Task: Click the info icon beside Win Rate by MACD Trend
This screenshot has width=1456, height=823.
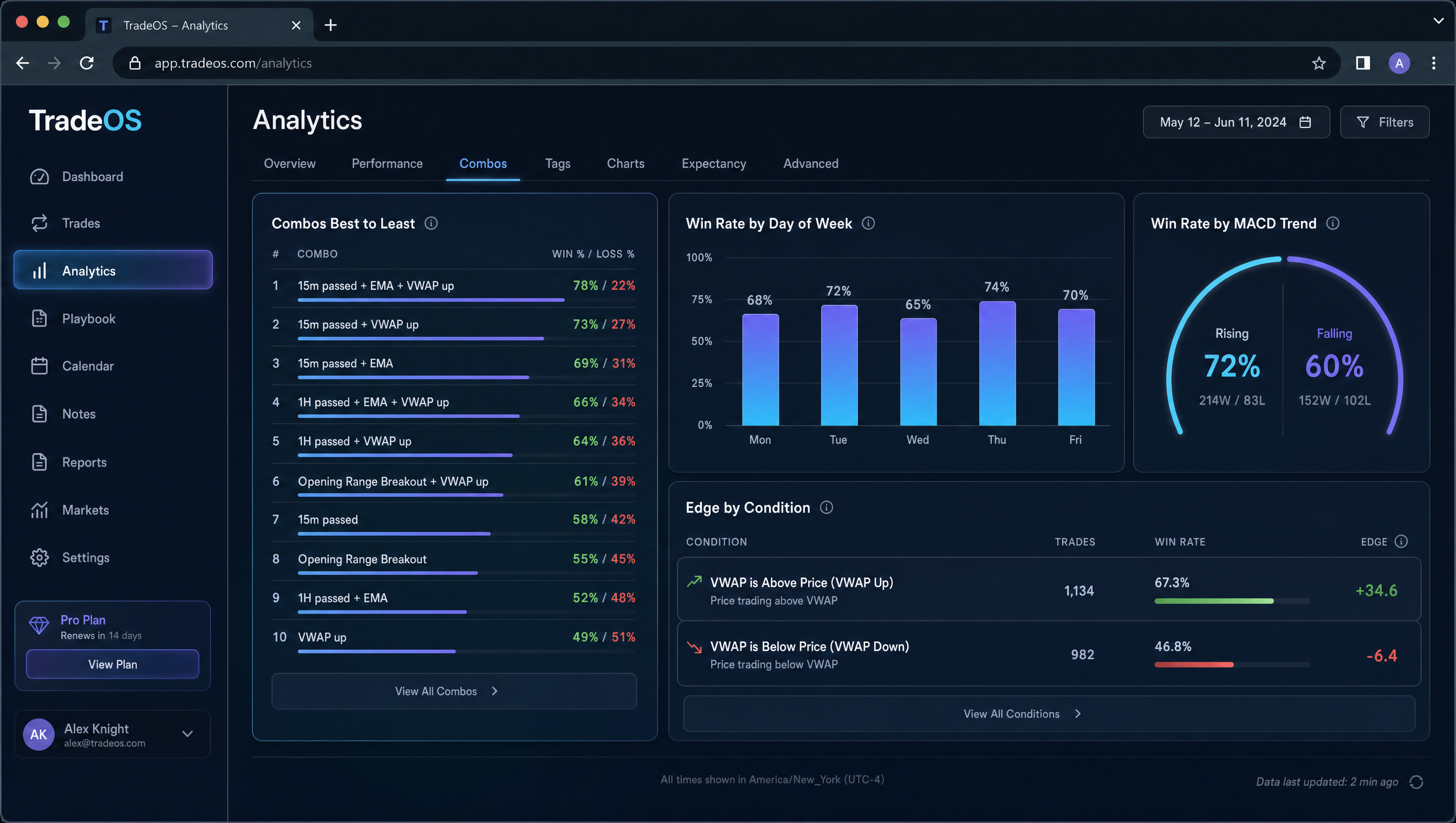Action: point(1332,223)
